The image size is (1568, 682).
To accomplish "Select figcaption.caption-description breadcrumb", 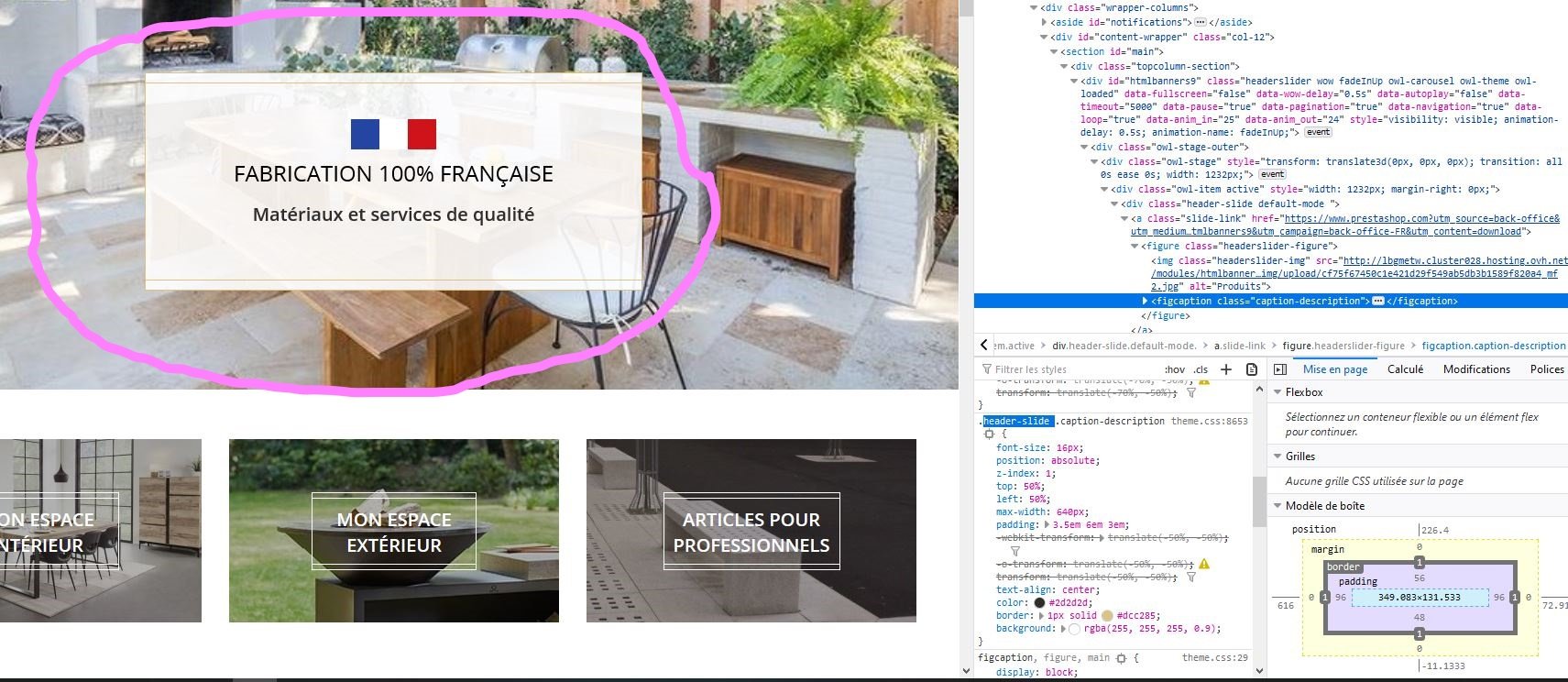I will (x=1494, y=346).
